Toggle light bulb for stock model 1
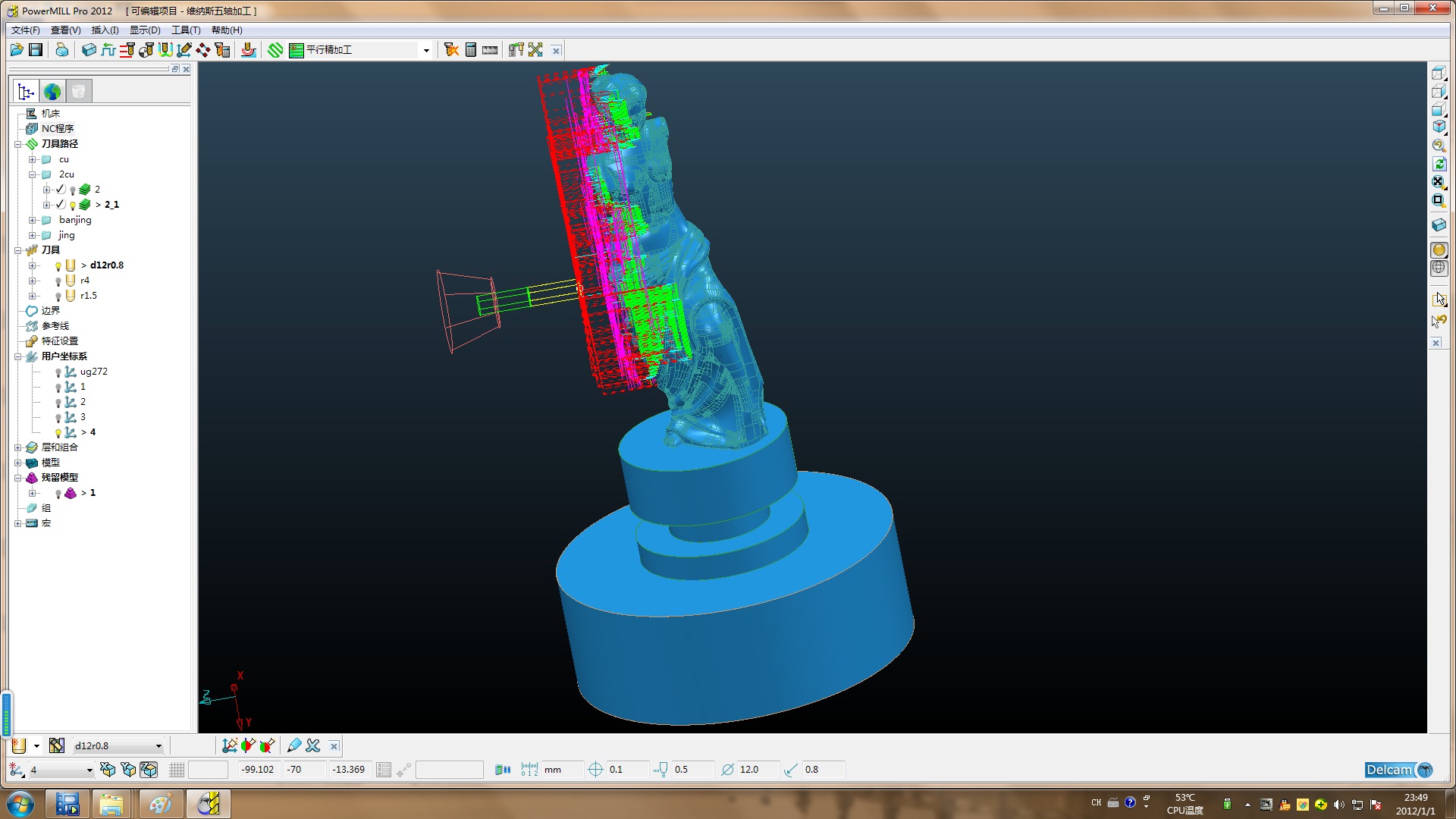Viewport: 1456px width, 819px height. [x=58, y=494]
